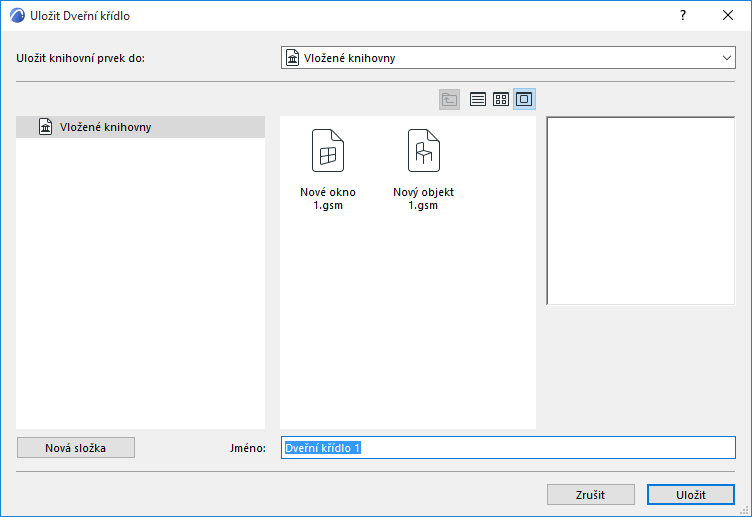Go up one folder level icon
Screen dimensions: 752x517
tap(449, 99)
